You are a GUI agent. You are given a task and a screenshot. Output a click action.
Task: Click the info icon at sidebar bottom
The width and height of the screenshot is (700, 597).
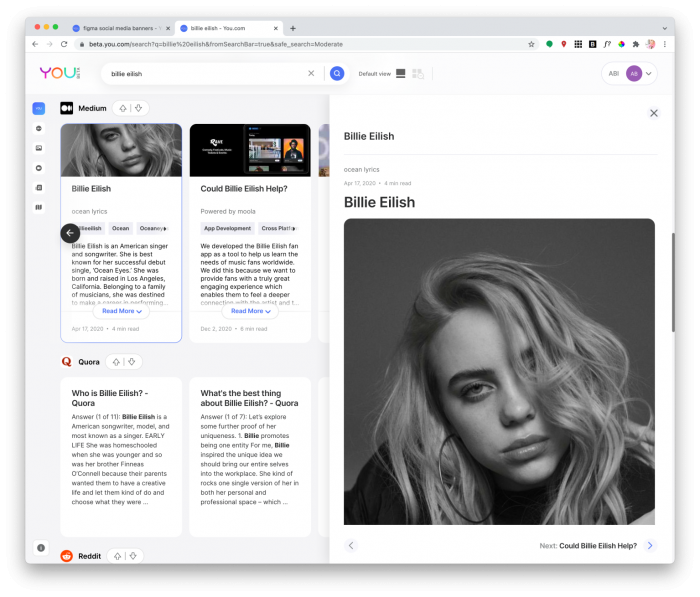(x=41, y=547)
